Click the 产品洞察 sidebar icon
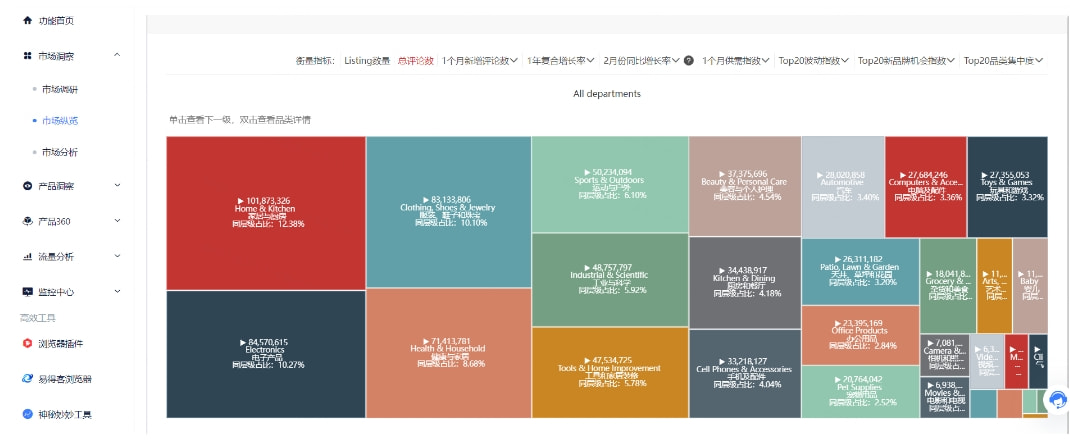Viewport: 1070px width, 440px height. pos(27,186)
